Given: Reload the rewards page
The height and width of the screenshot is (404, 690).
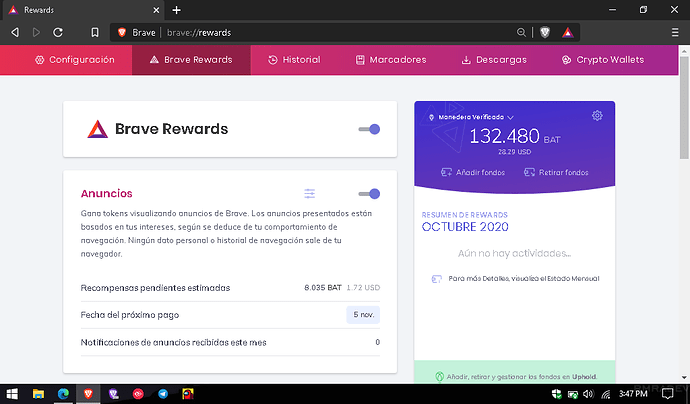Looking at the screenshot, I should [58, 33].
